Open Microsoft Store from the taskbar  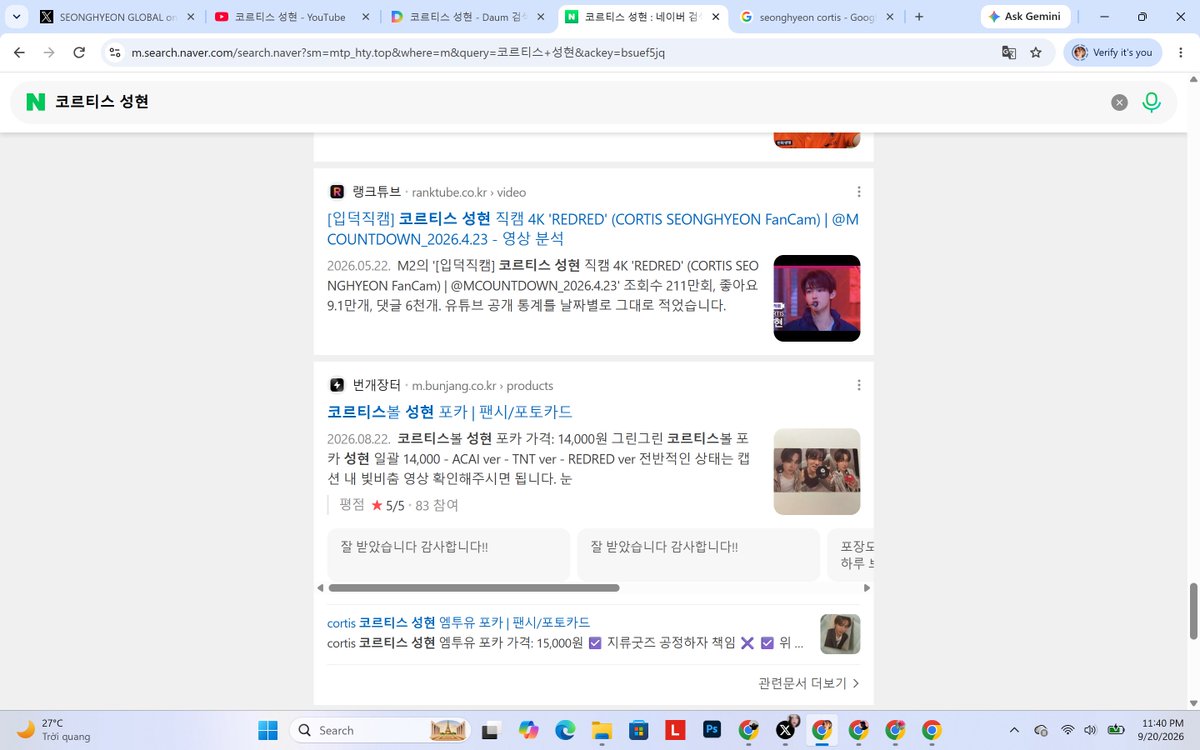[x=639, y=730]
